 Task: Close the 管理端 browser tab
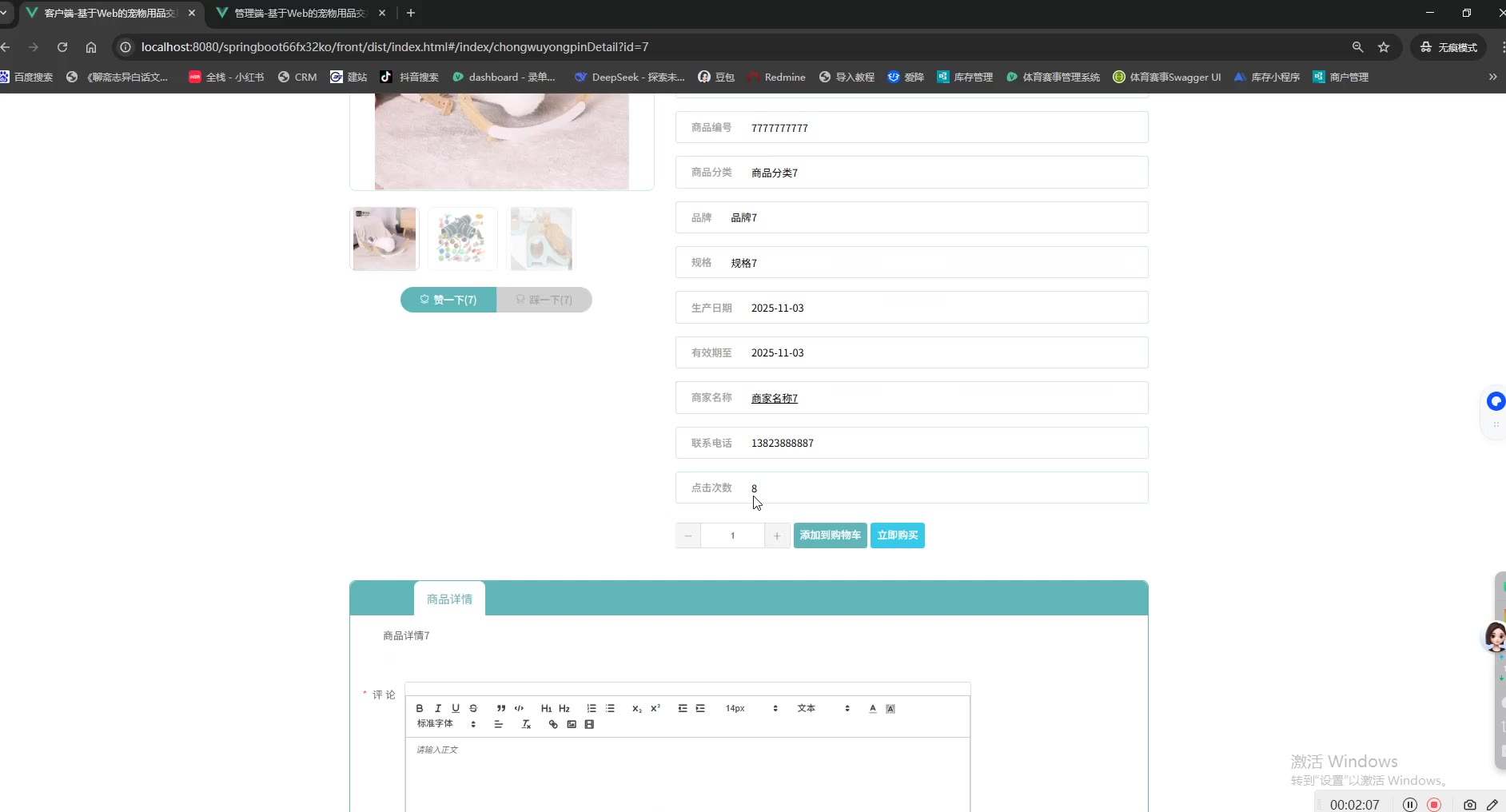[x=382, y=13]
